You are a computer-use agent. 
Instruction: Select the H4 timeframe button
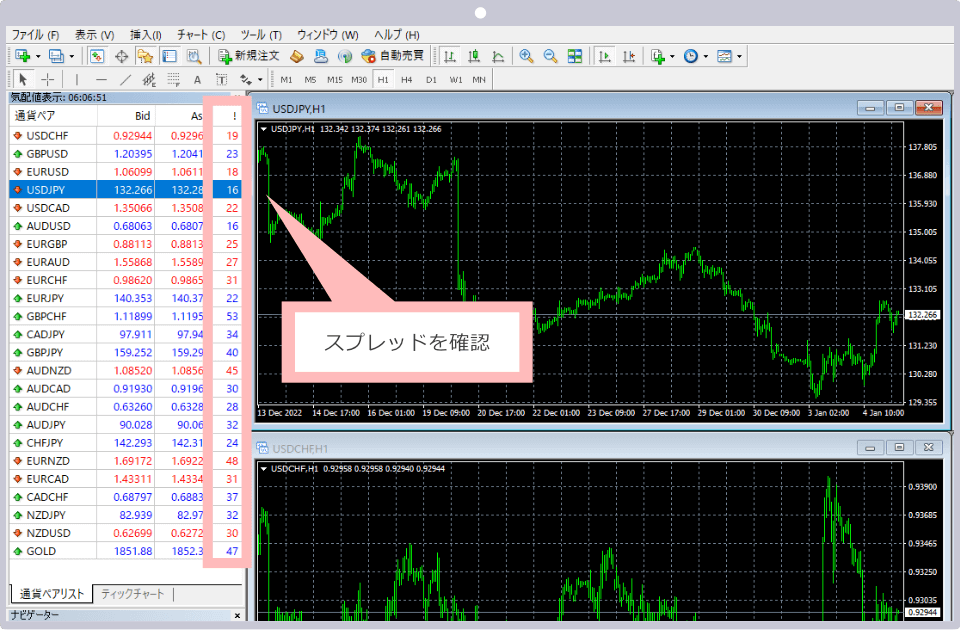[x=407, y=79]
